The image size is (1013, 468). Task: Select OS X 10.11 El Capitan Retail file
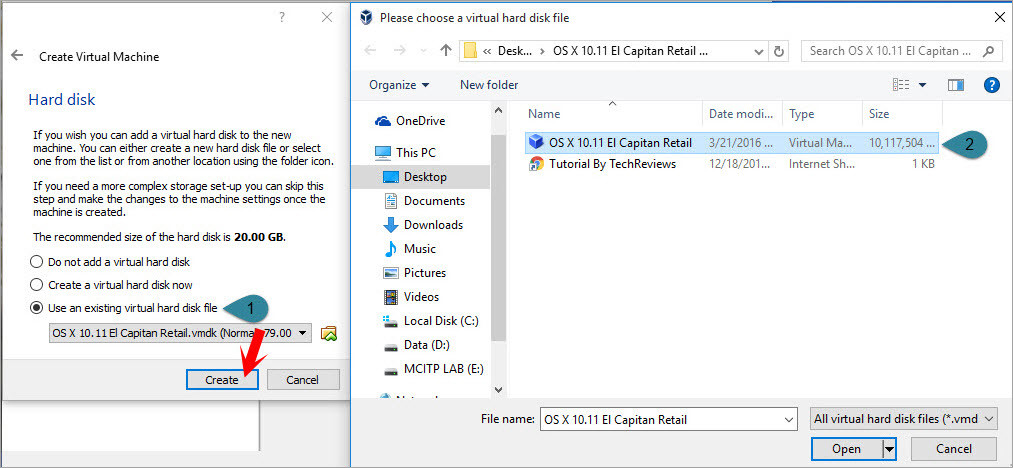click(733, 143)
